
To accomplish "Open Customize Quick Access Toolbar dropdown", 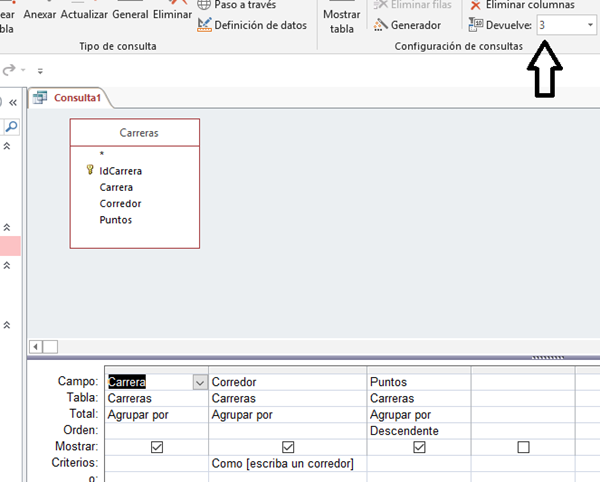I will [x=40, y=71].
